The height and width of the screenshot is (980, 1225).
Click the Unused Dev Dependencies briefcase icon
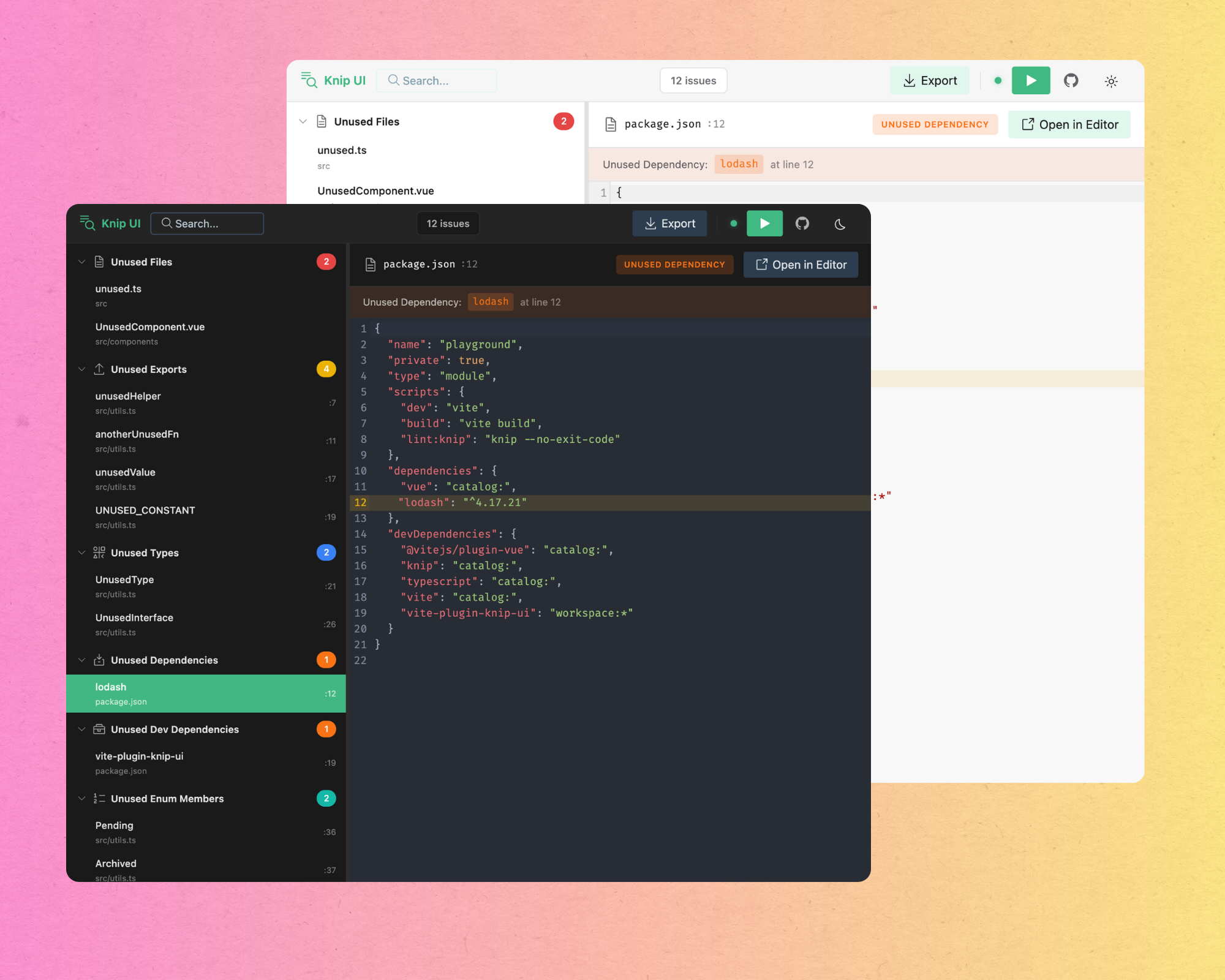pyautogui.click(x=99, y=729)
